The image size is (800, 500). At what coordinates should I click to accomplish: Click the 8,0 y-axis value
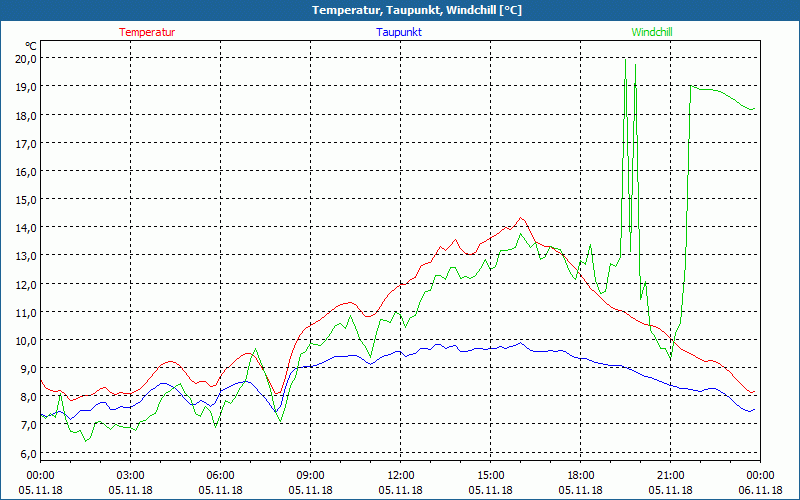click(x=29, y=396)
